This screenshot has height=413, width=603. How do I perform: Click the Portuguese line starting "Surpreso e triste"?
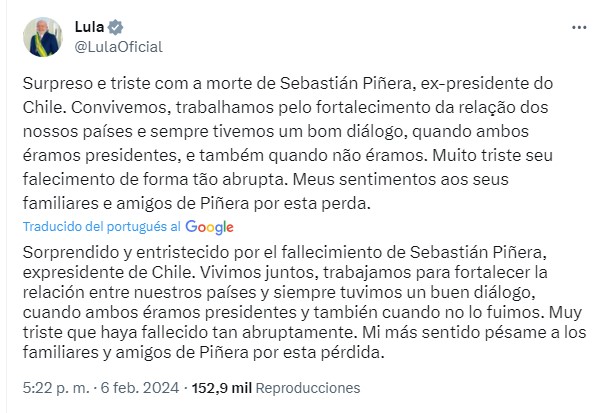tap(200, 89)
